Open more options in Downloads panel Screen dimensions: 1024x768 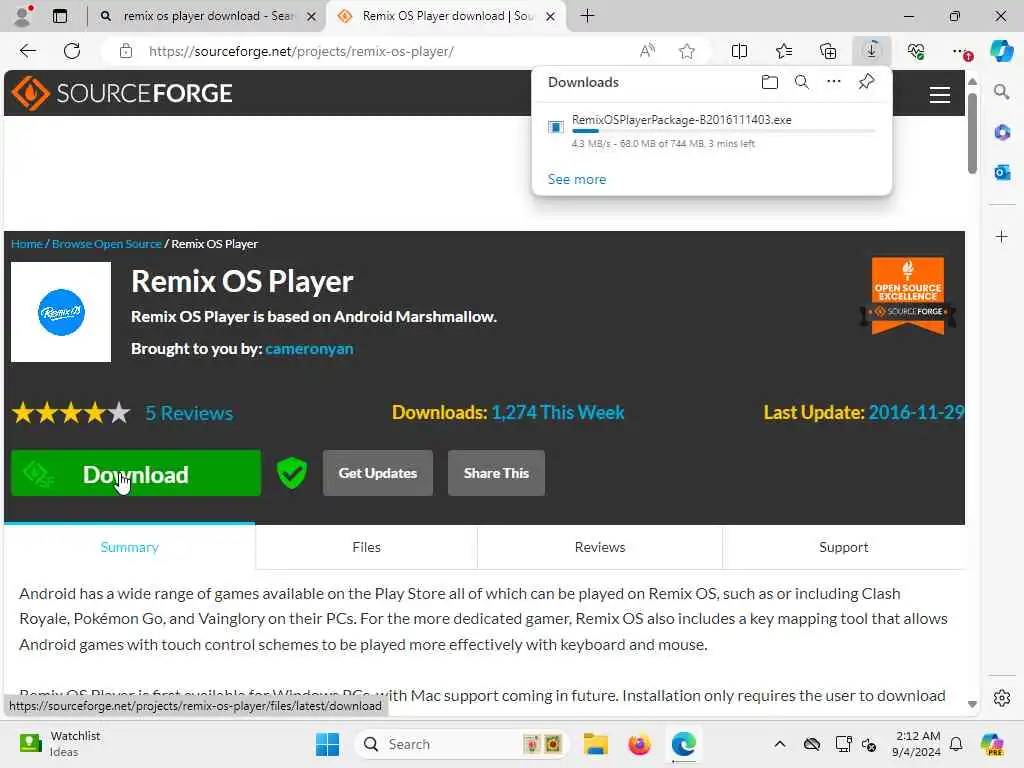pos(834,82)
